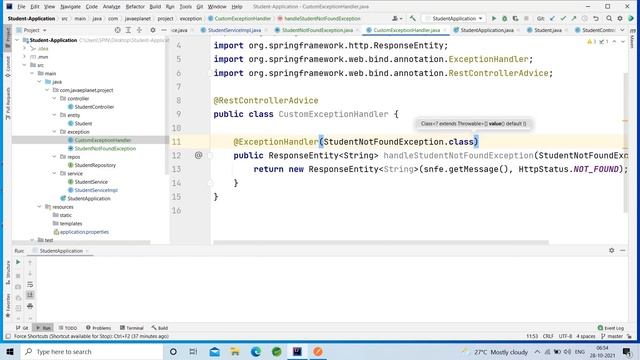Open Project panel options gear
640x360 pixels.
pos(153,30)
